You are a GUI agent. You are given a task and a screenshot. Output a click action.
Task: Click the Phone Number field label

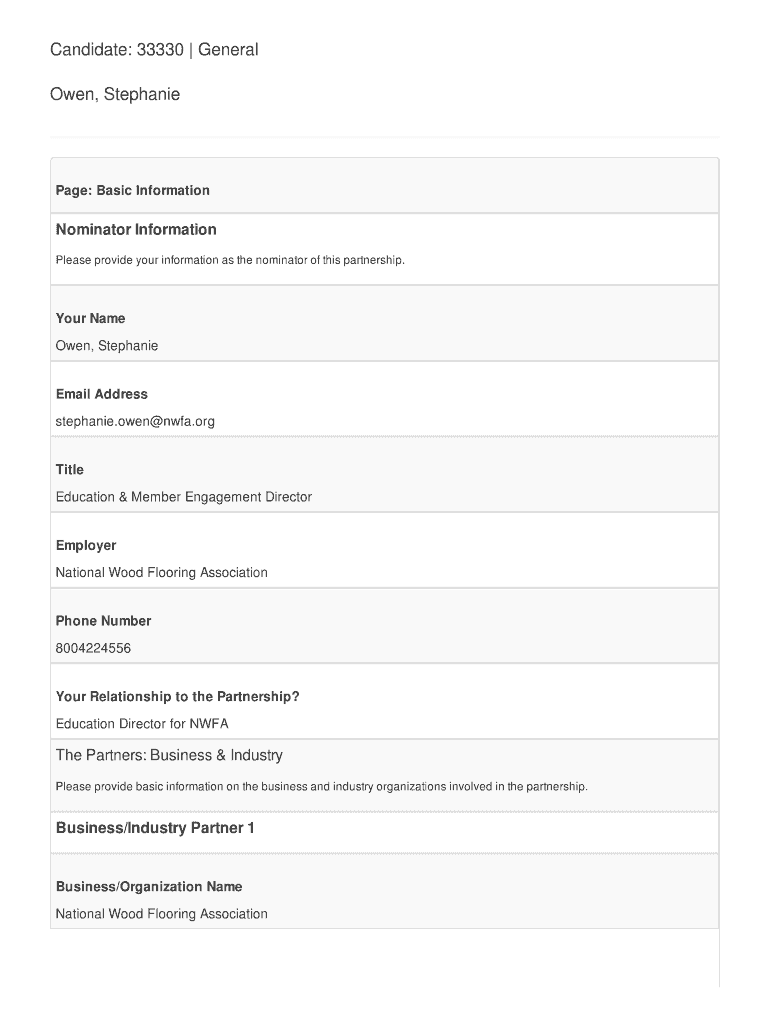[104, 621]
